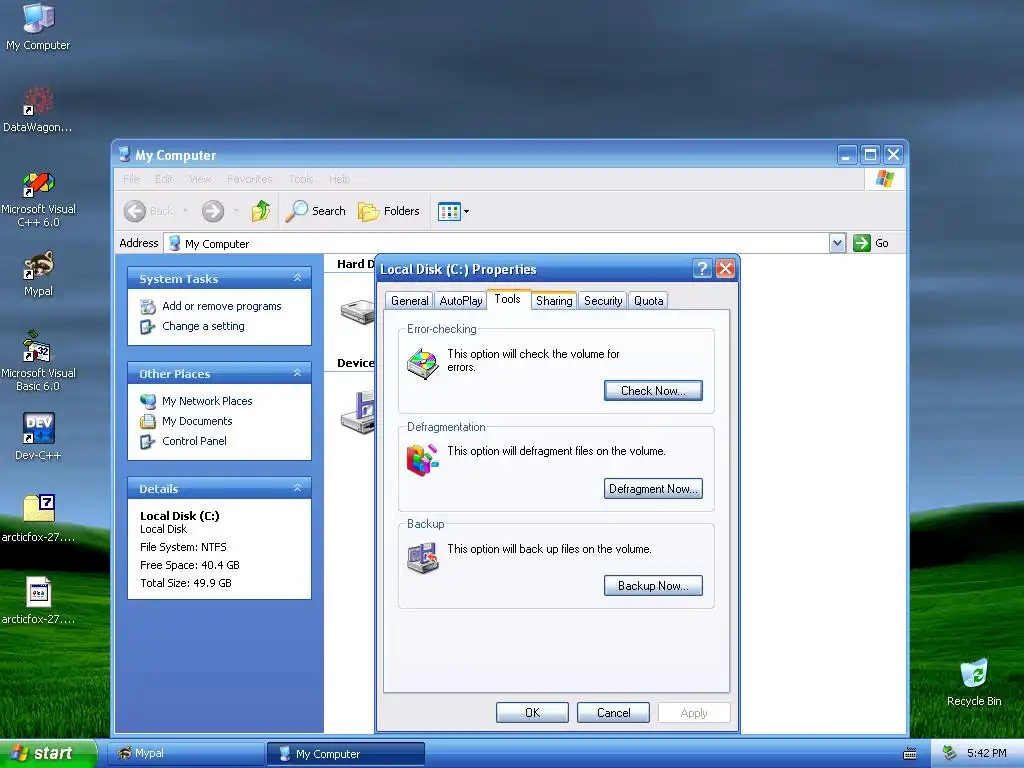The width and height of the screenshot is (1024, 768).
Task: Click the Address bar field
Action: tap(496, 243)
